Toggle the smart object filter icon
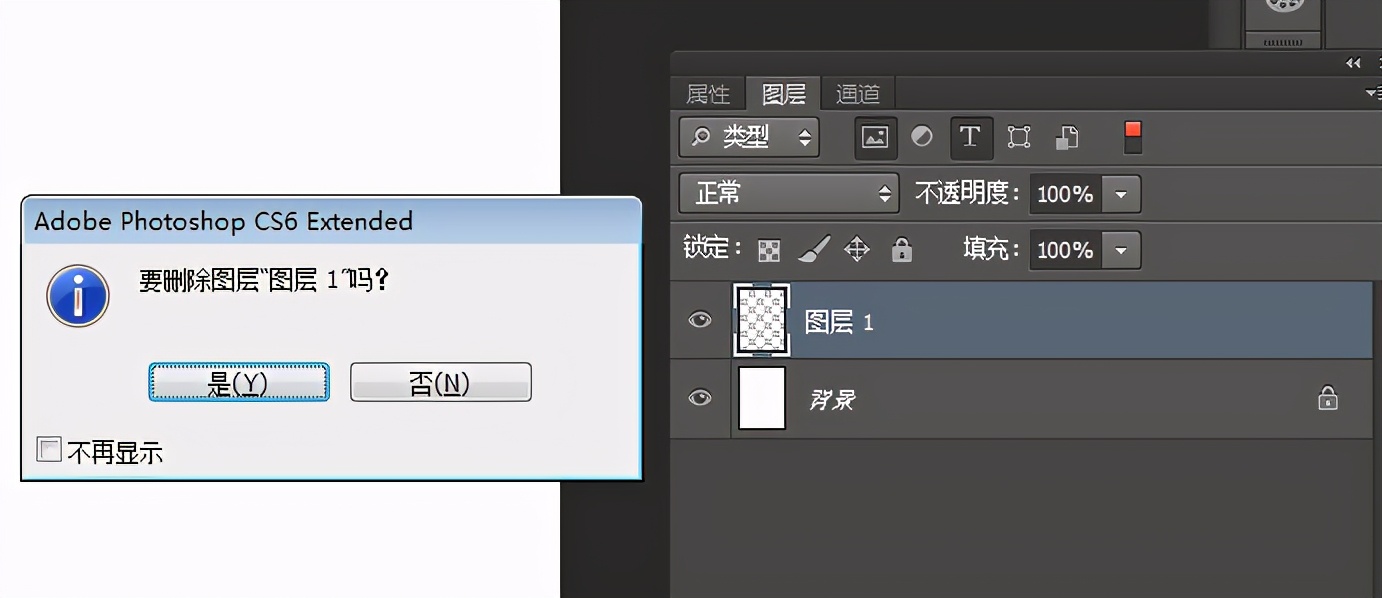The height and width of the screenshot is (598, 1382). 1067,137
